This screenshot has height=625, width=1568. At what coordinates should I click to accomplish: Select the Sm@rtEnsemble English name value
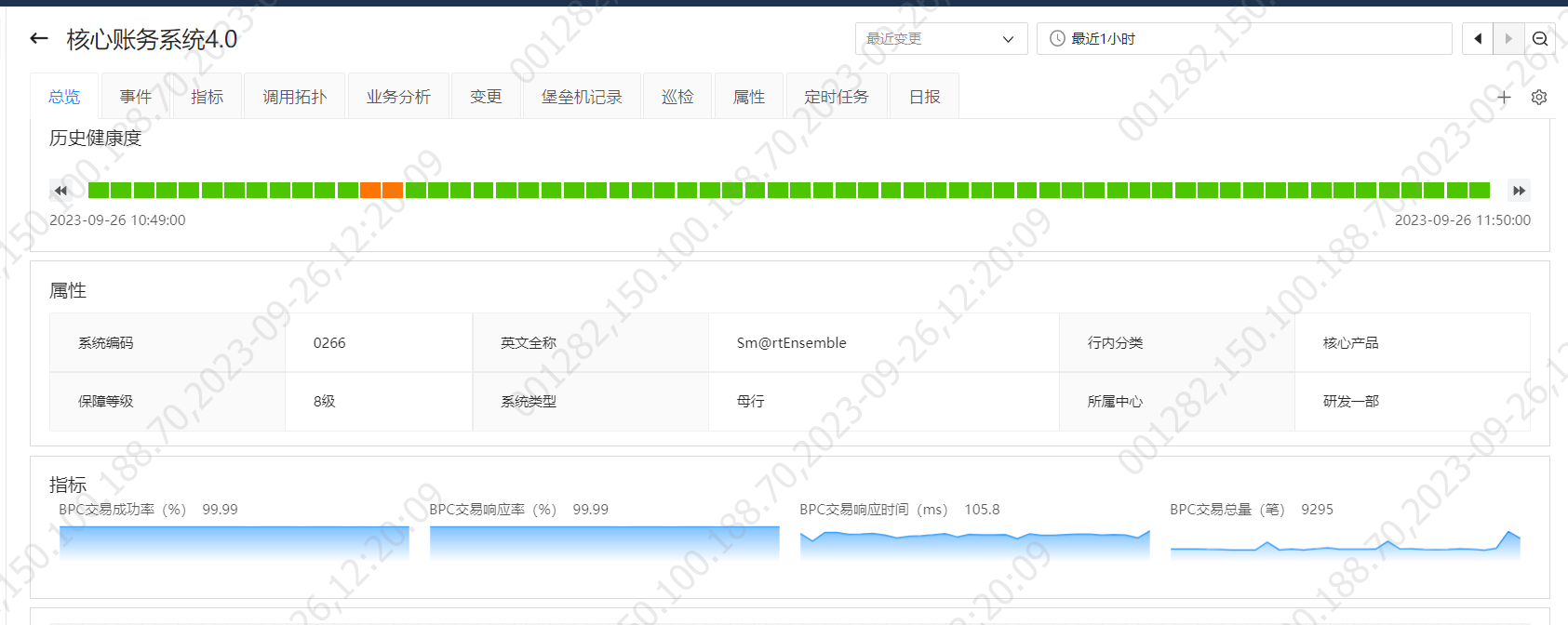[792, 343]
